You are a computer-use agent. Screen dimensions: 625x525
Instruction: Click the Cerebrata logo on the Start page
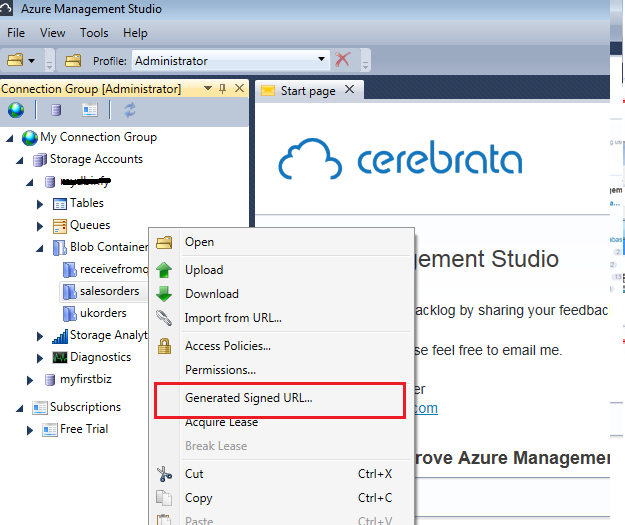point(400,159)
